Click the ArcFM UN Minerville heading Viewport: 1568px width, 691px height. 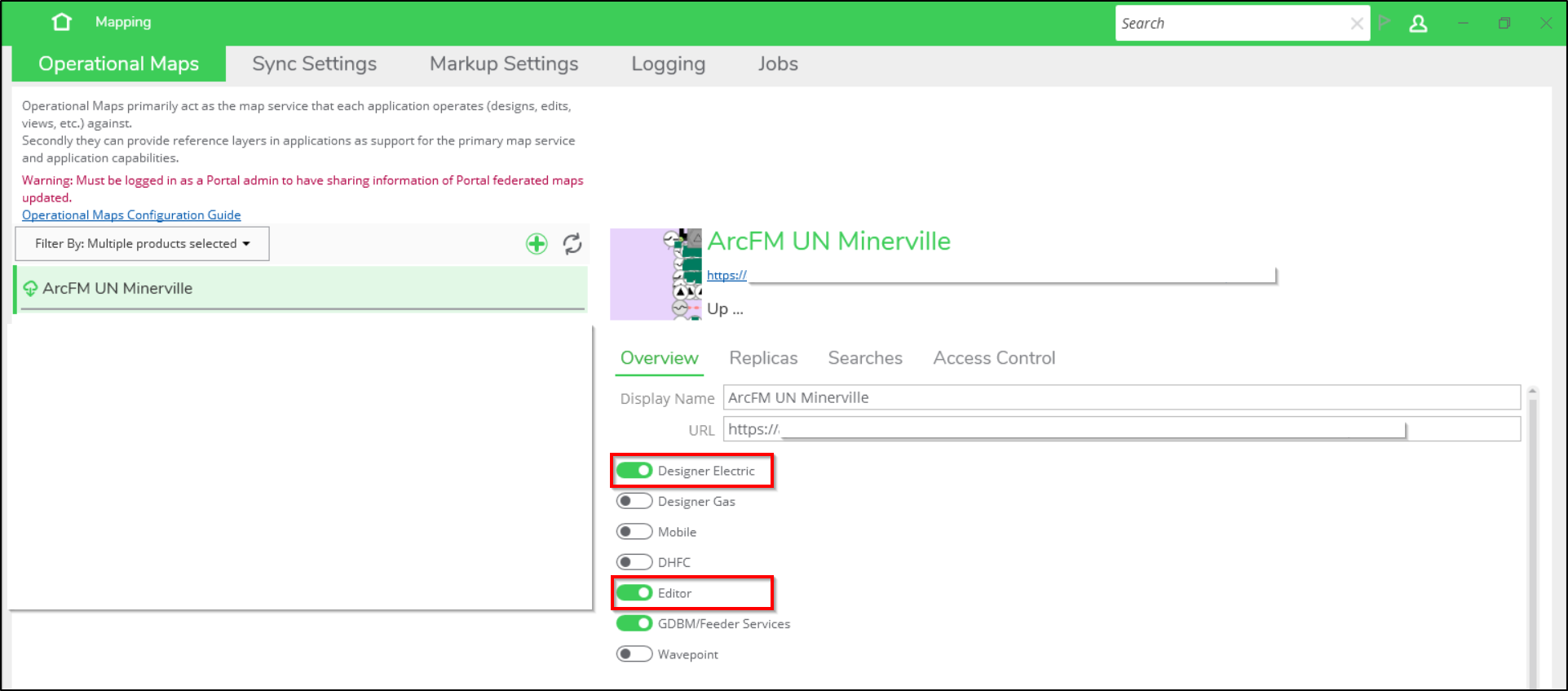(828, 241)
